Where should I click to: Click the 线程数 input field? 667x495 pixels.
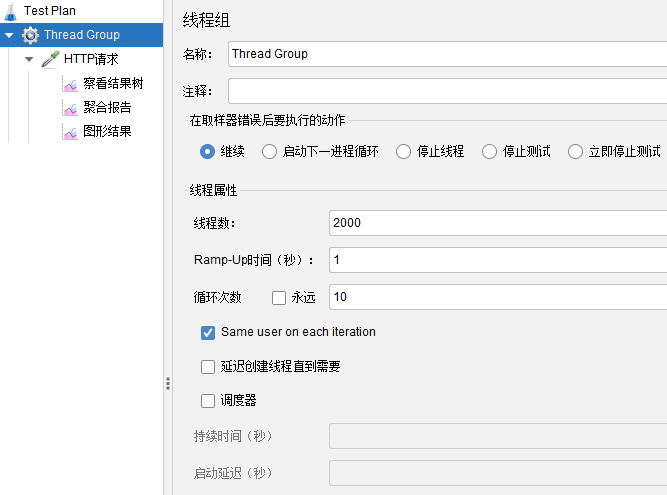click(497, 223)
